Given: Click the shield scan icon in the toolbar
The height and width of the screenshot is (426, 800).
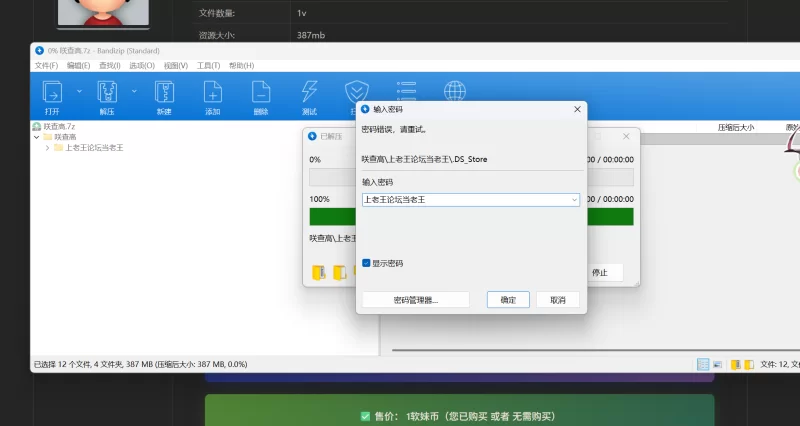Looking at the screenshot, I should click(356, 91).
